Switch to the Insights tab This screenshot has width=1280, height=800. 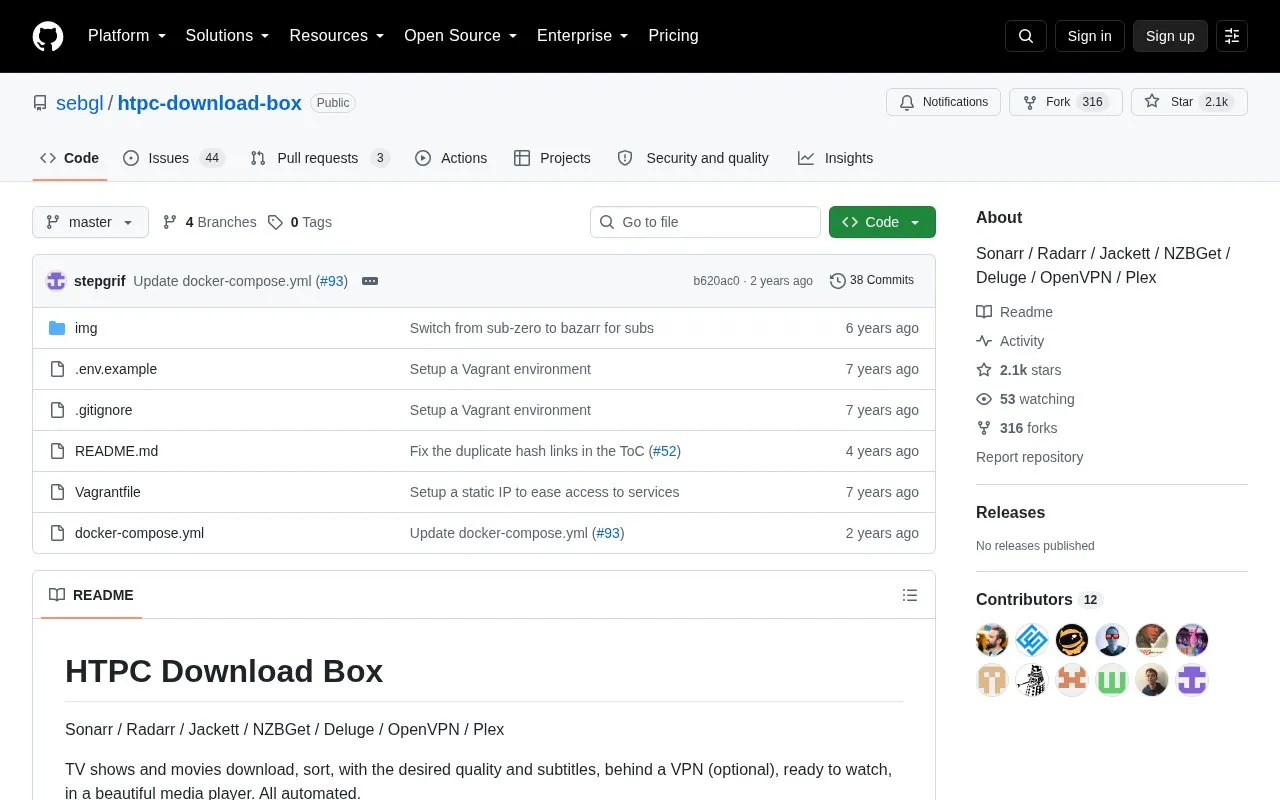[x=835, y=158]
